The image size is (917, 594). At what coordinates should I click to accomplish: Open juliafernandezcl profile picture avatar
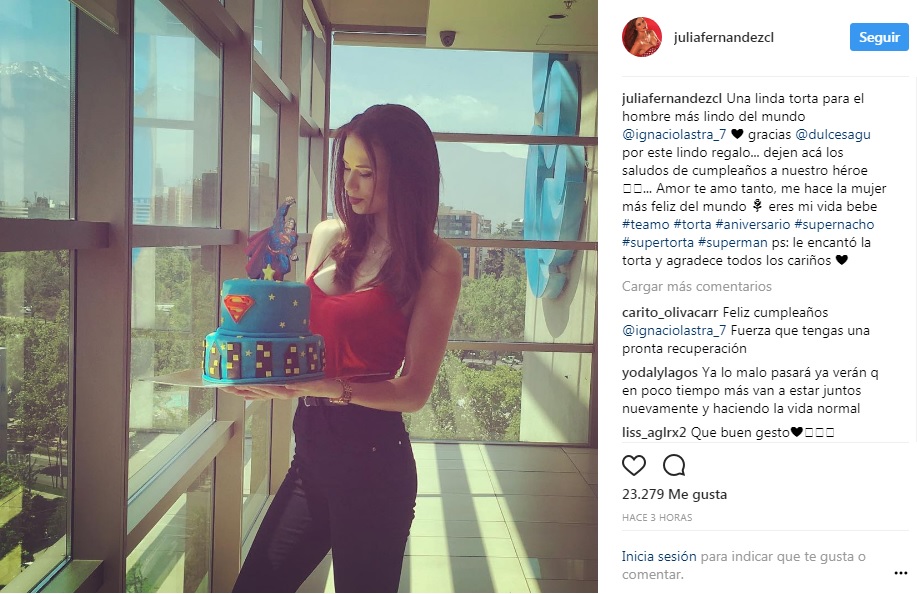pos(642,37)
